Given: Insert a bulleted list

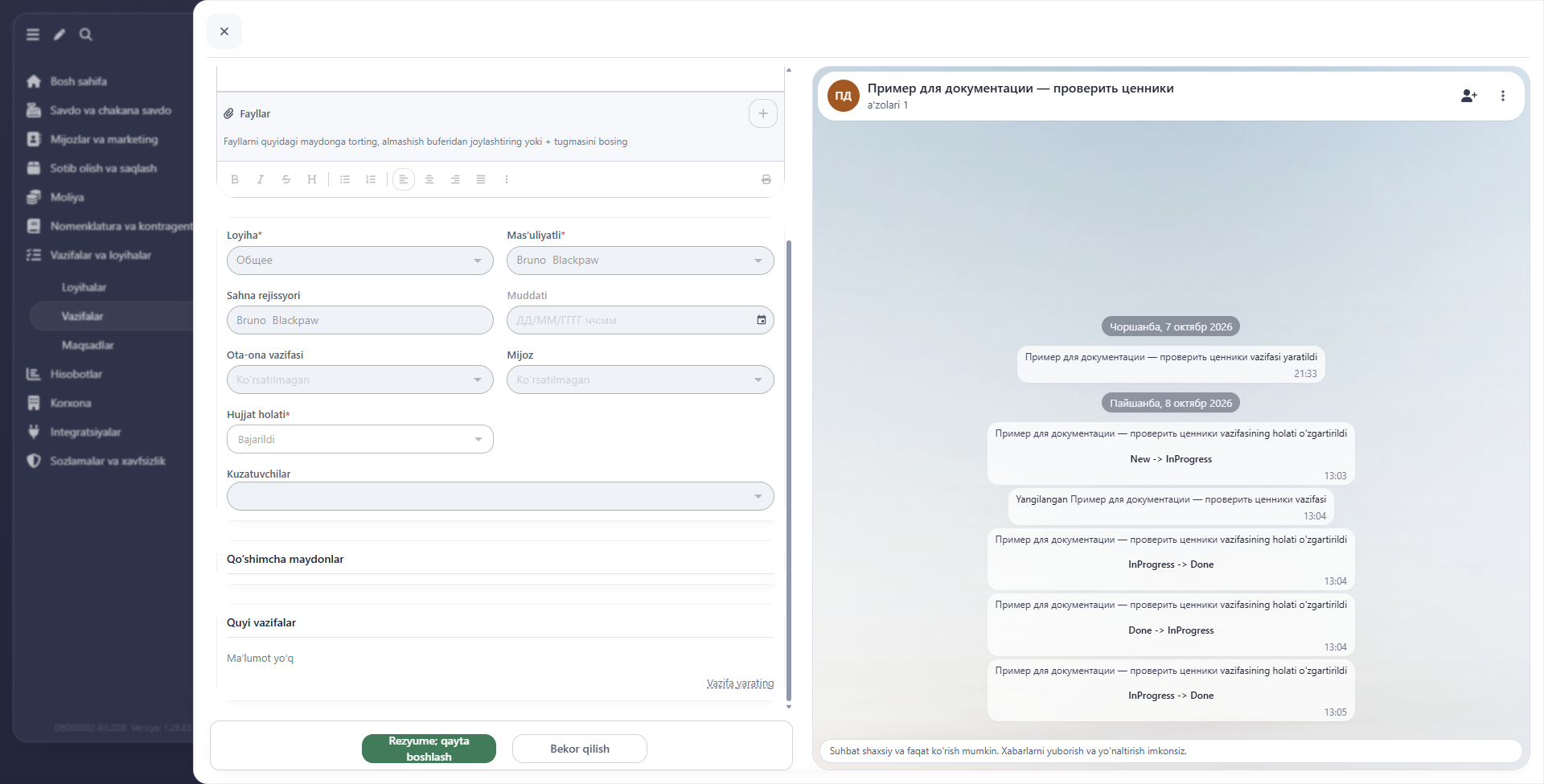Looking at the screenshot, I should coord(345,179).
